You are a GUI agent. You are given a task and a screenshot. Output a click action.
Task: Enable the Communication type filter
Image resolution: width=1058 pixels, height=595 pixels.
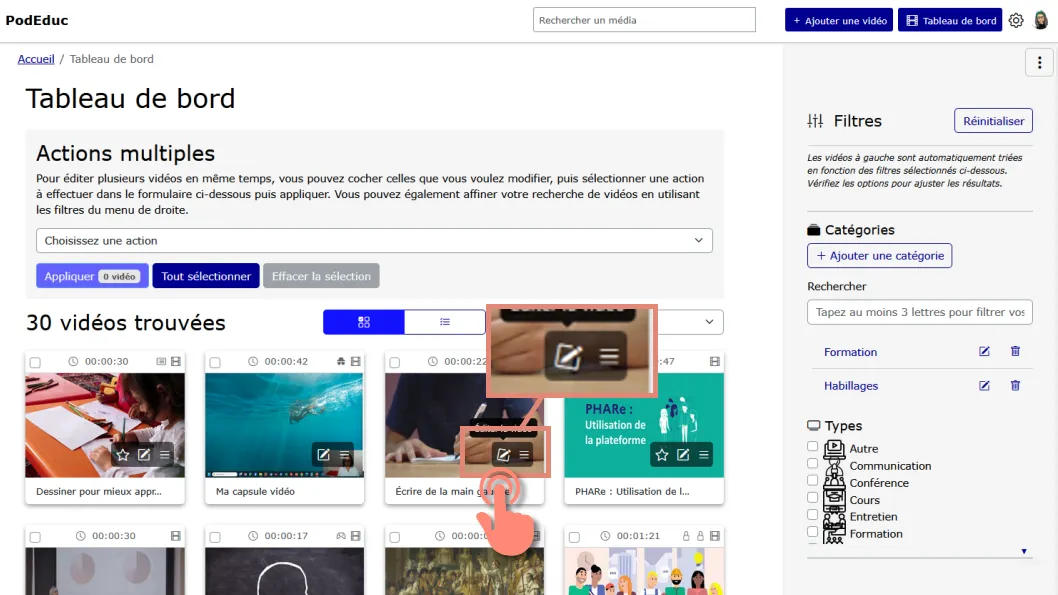pos(812,463)
